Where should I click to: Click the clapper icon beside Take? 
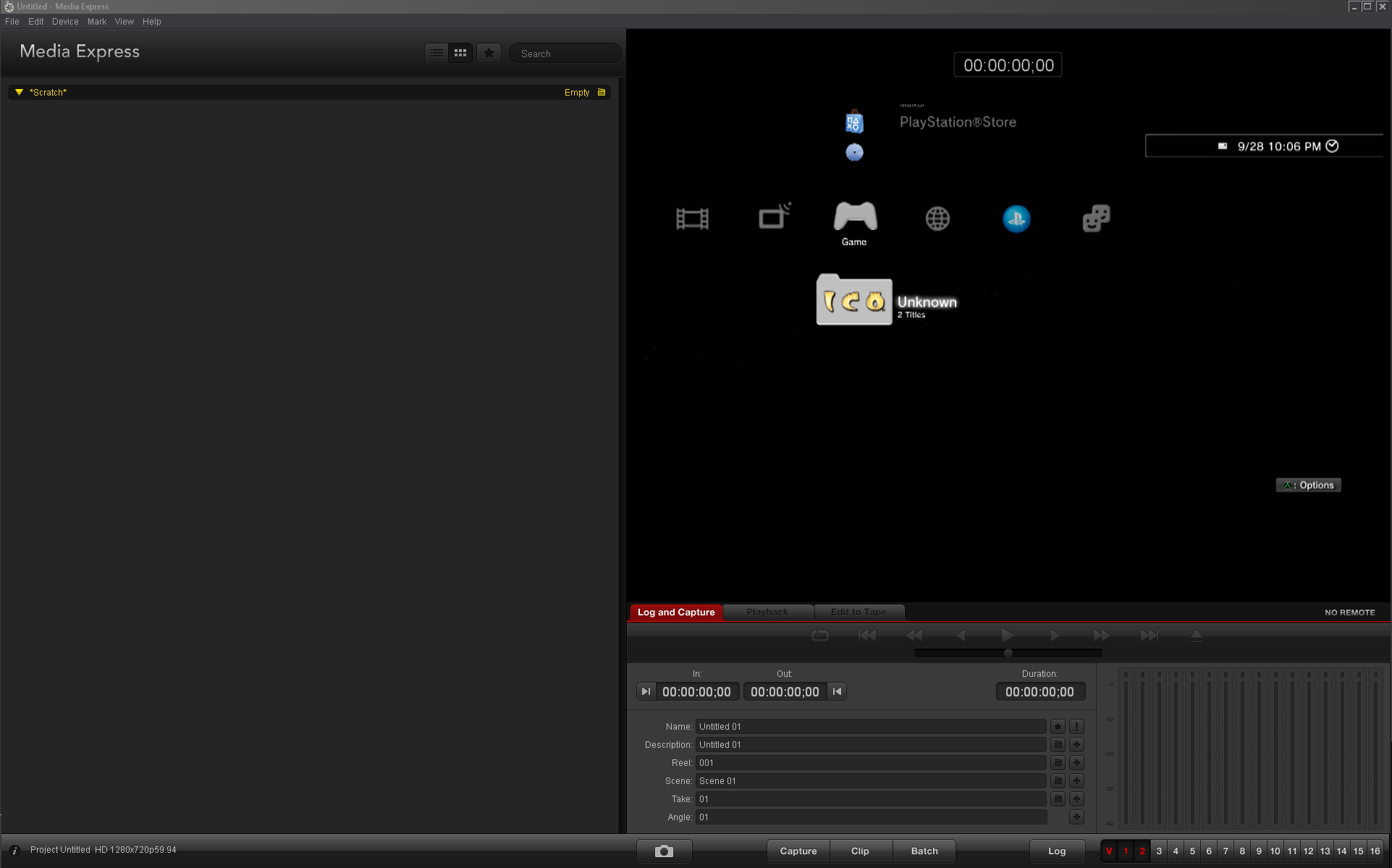click(x=1058, y=799)
